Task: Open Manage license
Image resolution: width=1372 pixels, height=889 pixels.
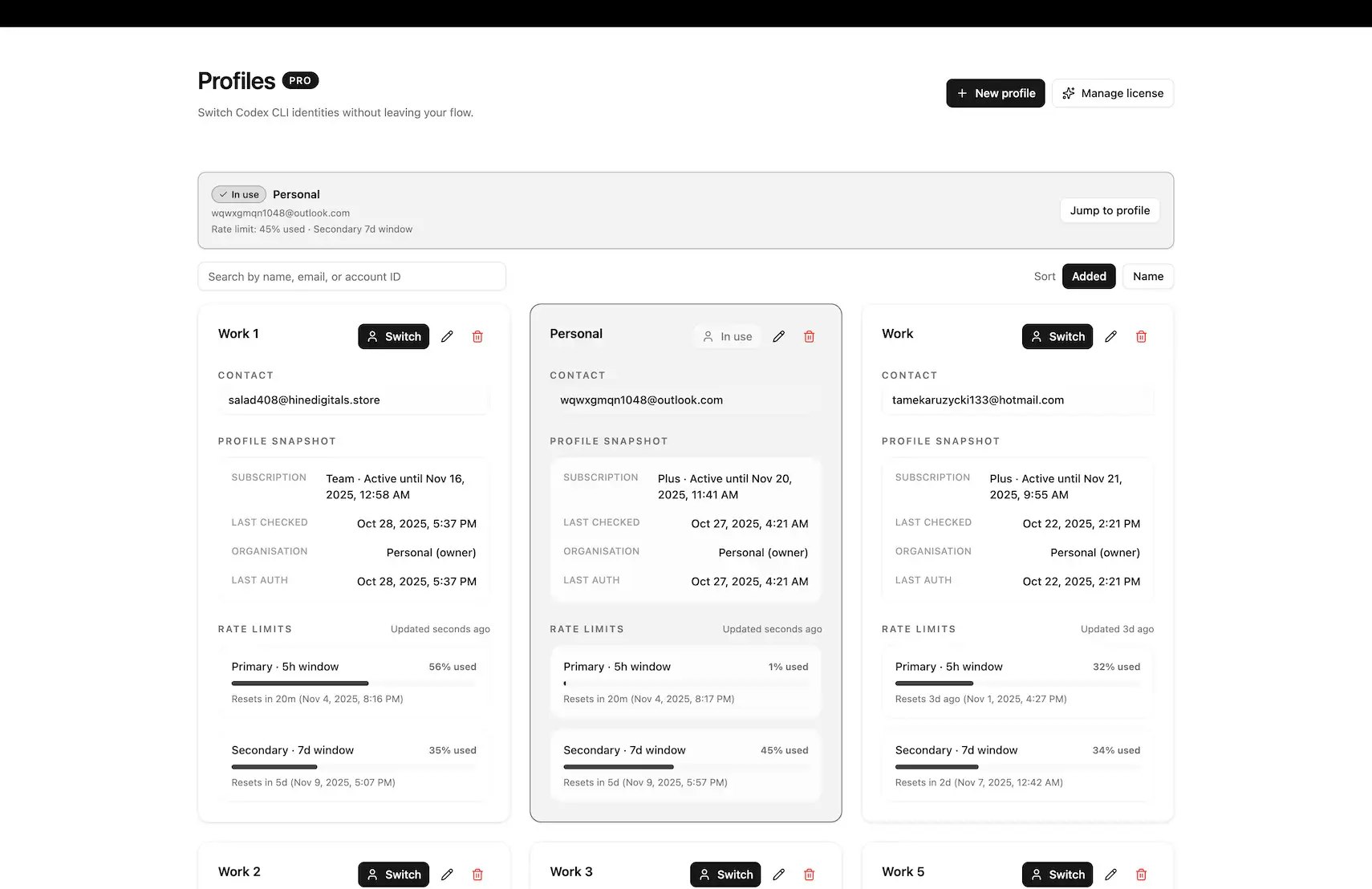Action: (x=1113, y=92)
